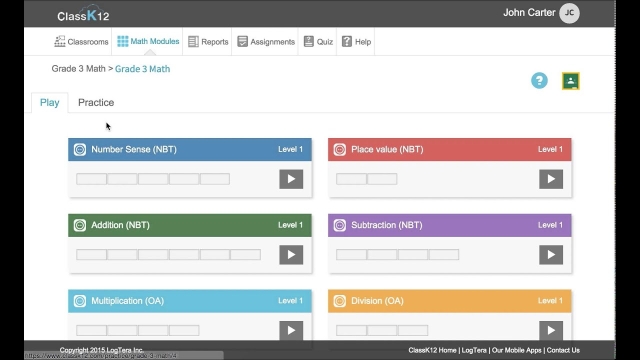Open the JC user avatar
This screenshot has width=640, height=360.
click(569, 13)
